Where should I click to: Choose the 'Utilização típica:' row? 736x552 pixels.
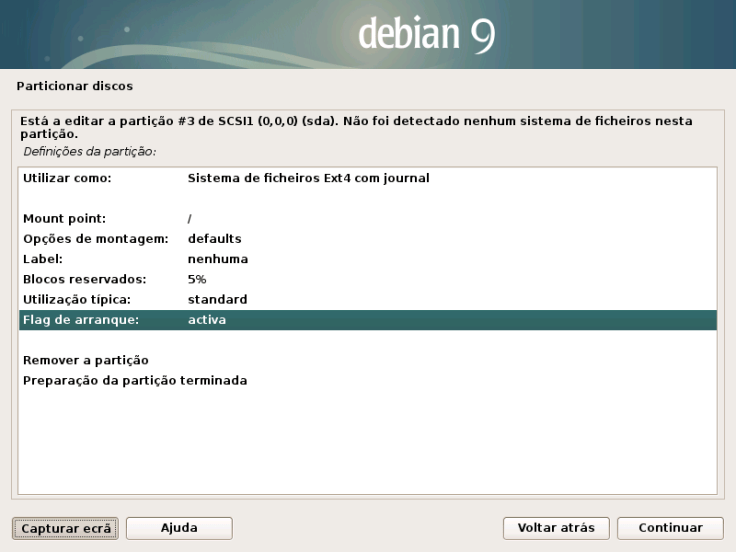click(77, 300)
